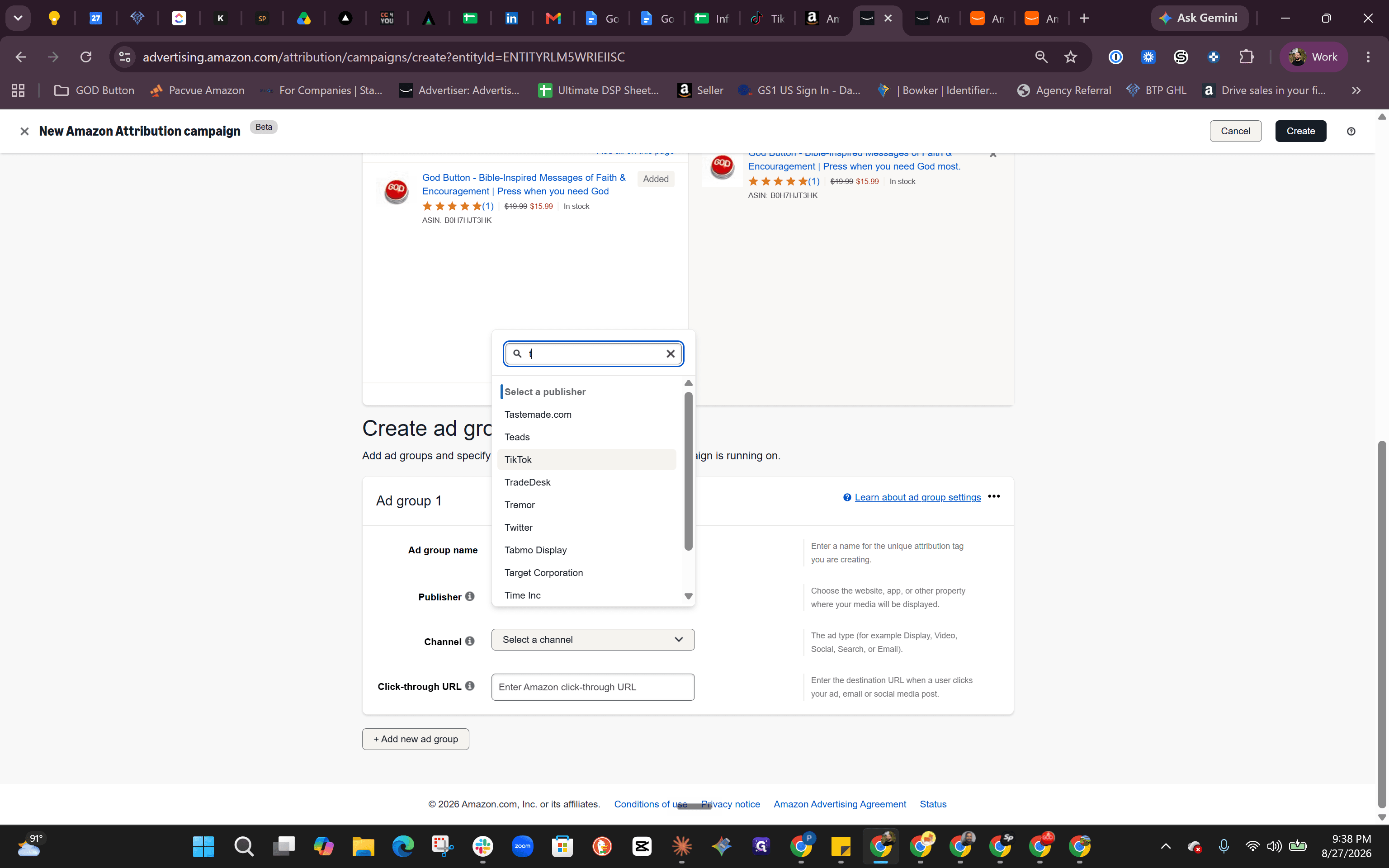Viewport: 1389px width, 868px height.
Task: Click the Click-through URL info icon
Action: (x=469, y=686)
